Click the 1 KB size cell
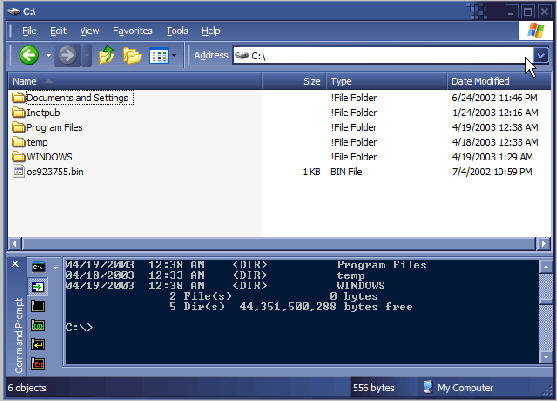557x401 pixels. point(312,172)
